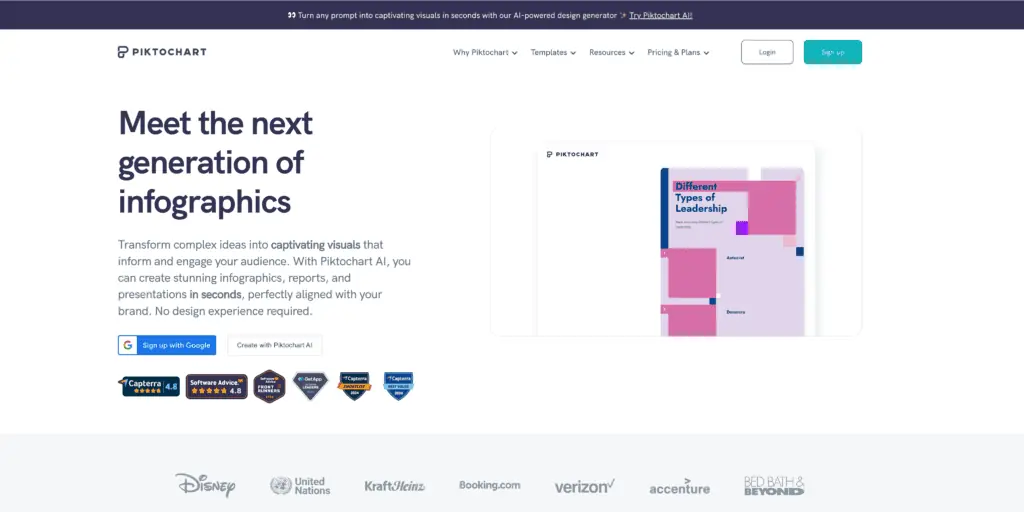This screenshot has width=1024, height=512.
Task: Click the United Nations logo
Action: (x=300, y=486)
